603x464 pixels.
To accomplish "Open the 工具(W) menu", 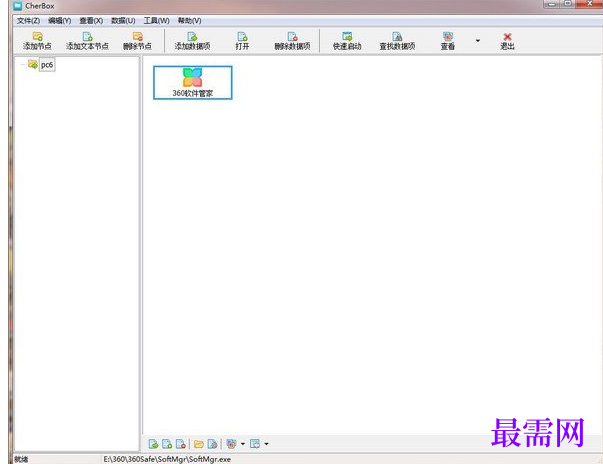I will [x=157, y=21].
